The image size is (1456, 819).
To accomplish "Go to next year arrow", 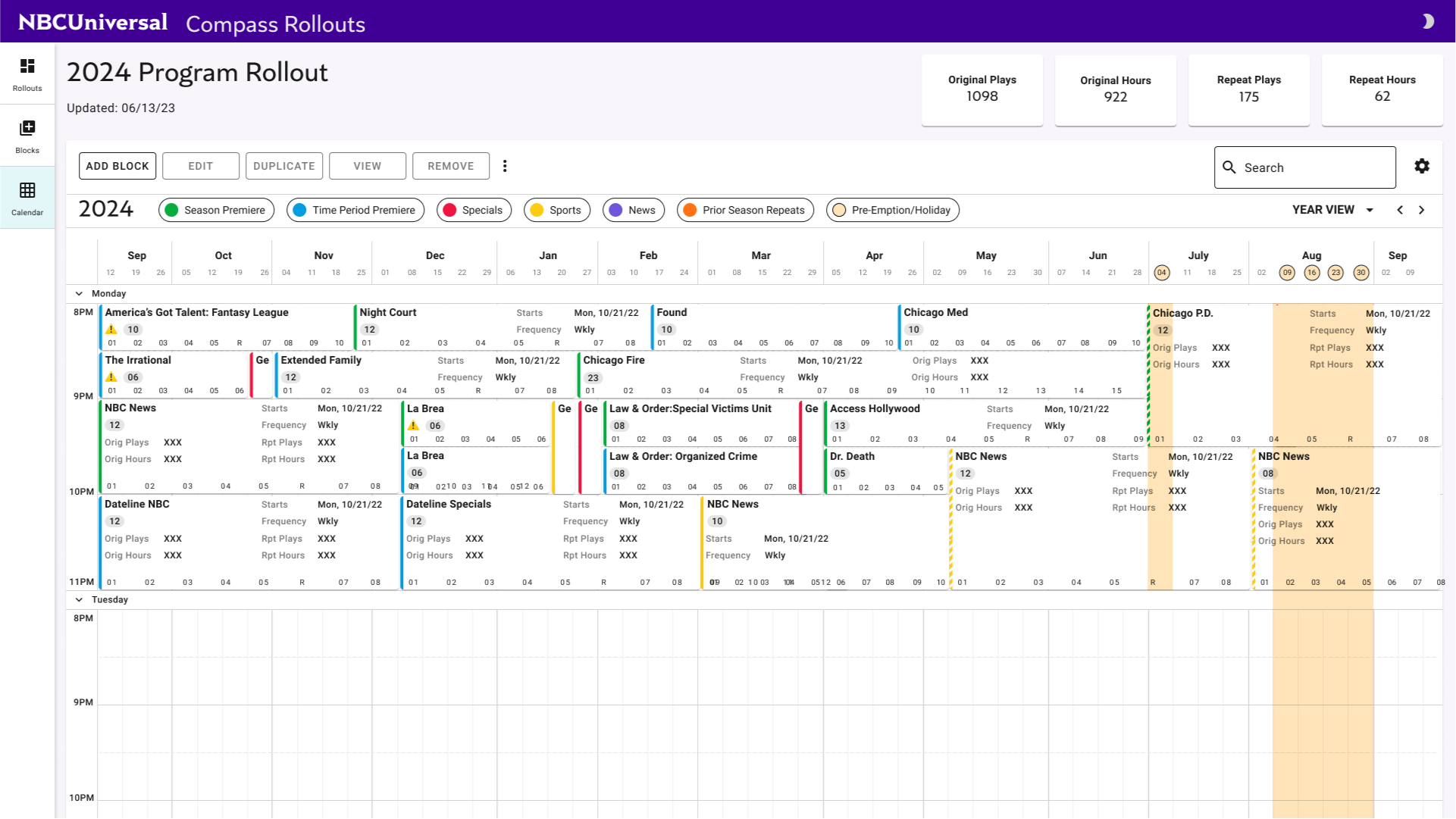I will click(x=1422, y=210).
